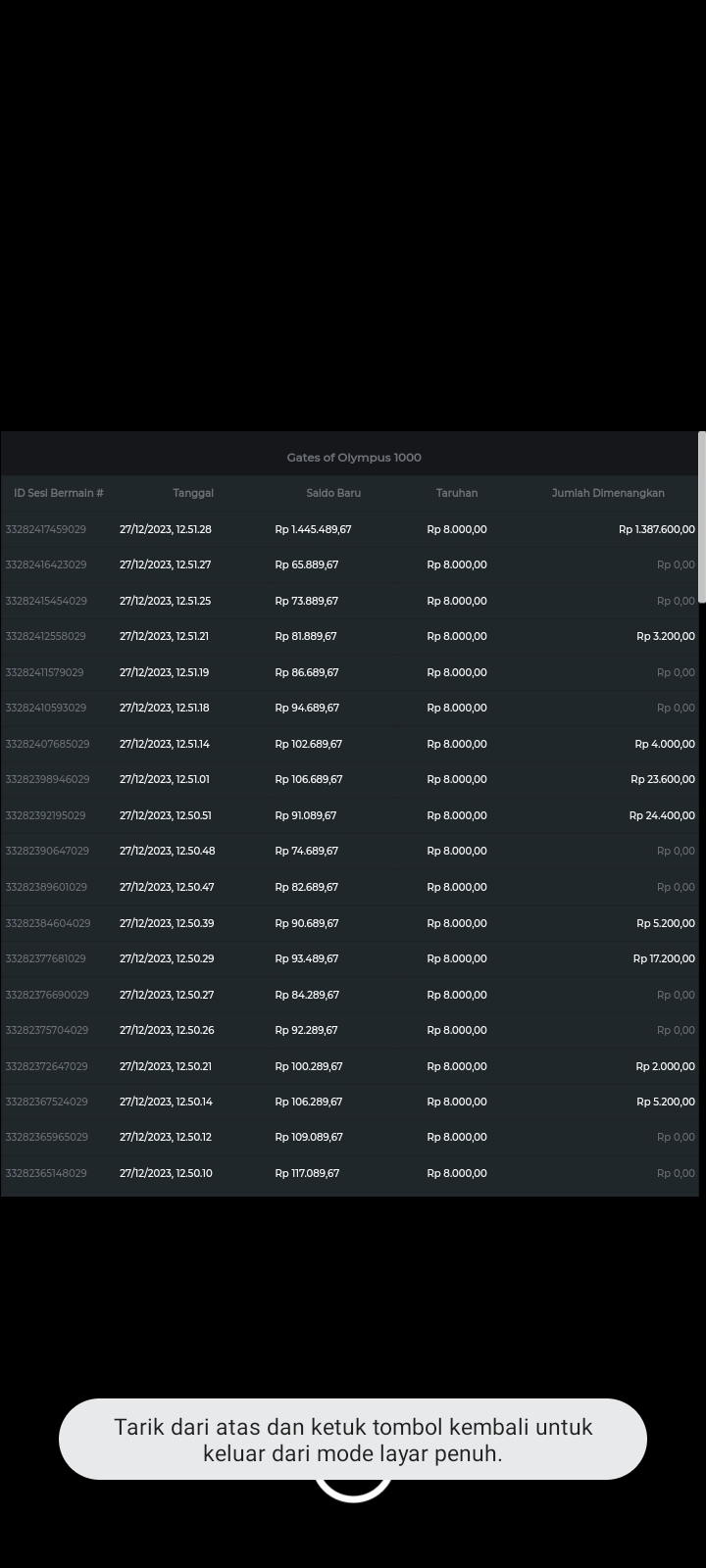Select the Gates of Olympus 1000 title
This screenshot has height=1568, width=706.
[354, 458]
